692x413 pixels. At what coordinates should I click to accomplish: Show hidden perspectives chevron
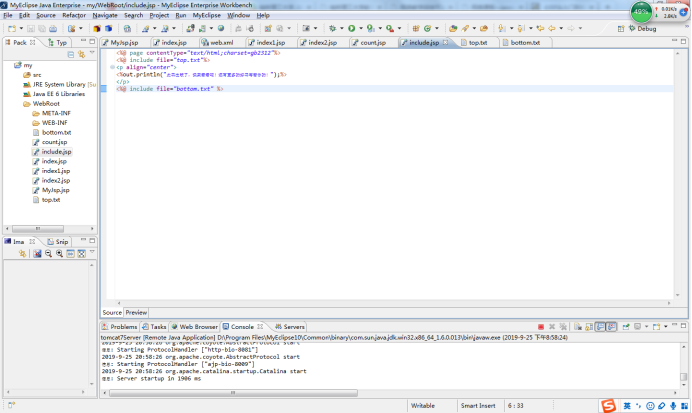tap(687, 26)
